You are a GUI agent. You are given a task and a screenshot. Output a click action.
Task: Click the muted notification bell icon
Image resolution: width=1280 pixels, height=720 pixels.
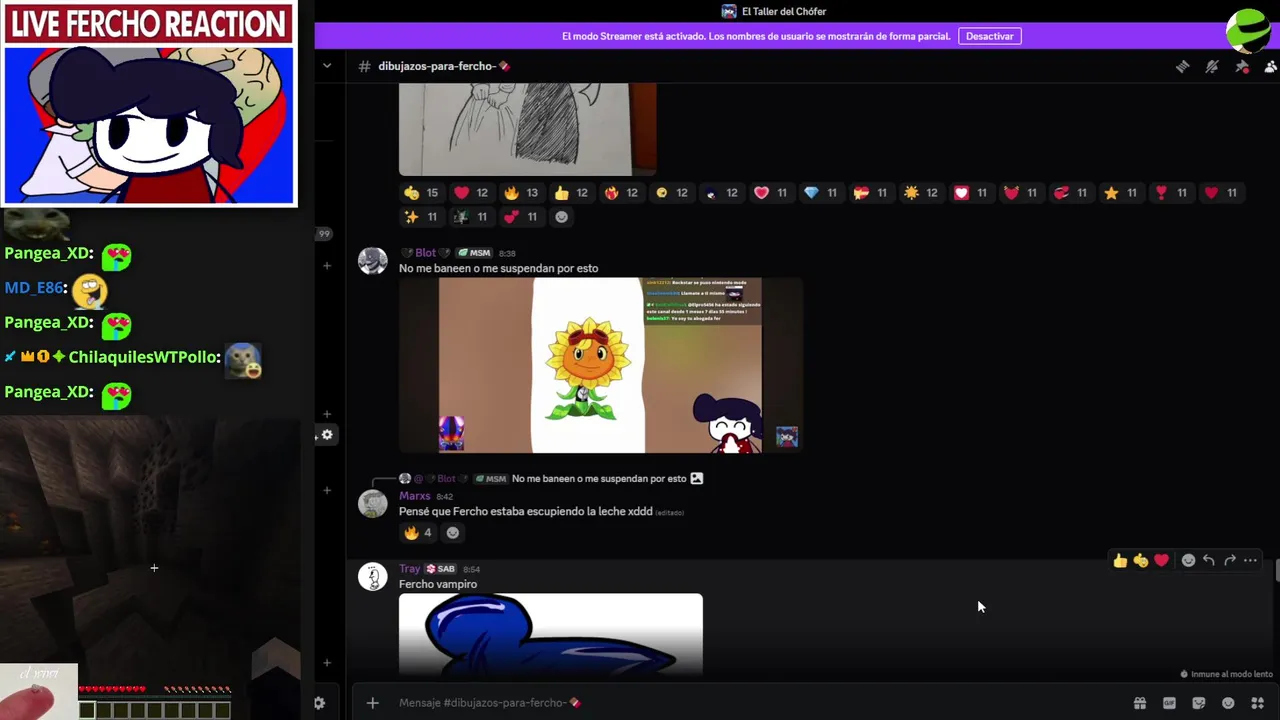tap(1212, 66)
